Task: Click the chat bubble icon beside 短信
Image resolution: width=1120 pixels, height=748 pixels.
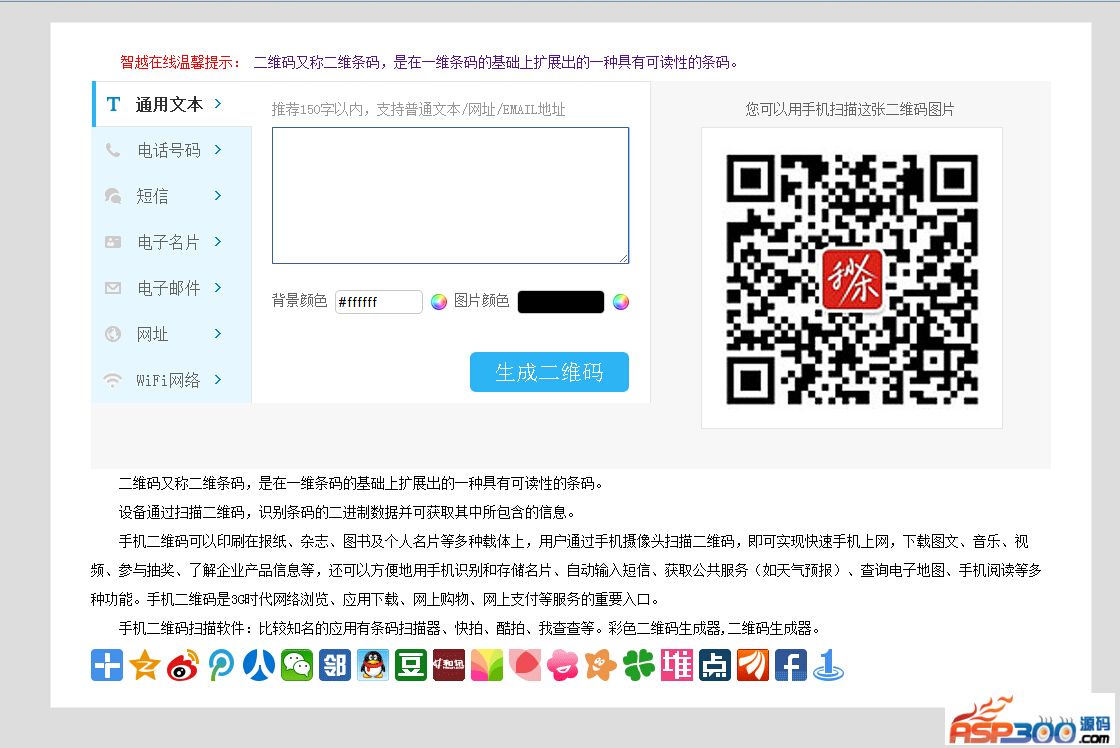Action: pos(113,196)
